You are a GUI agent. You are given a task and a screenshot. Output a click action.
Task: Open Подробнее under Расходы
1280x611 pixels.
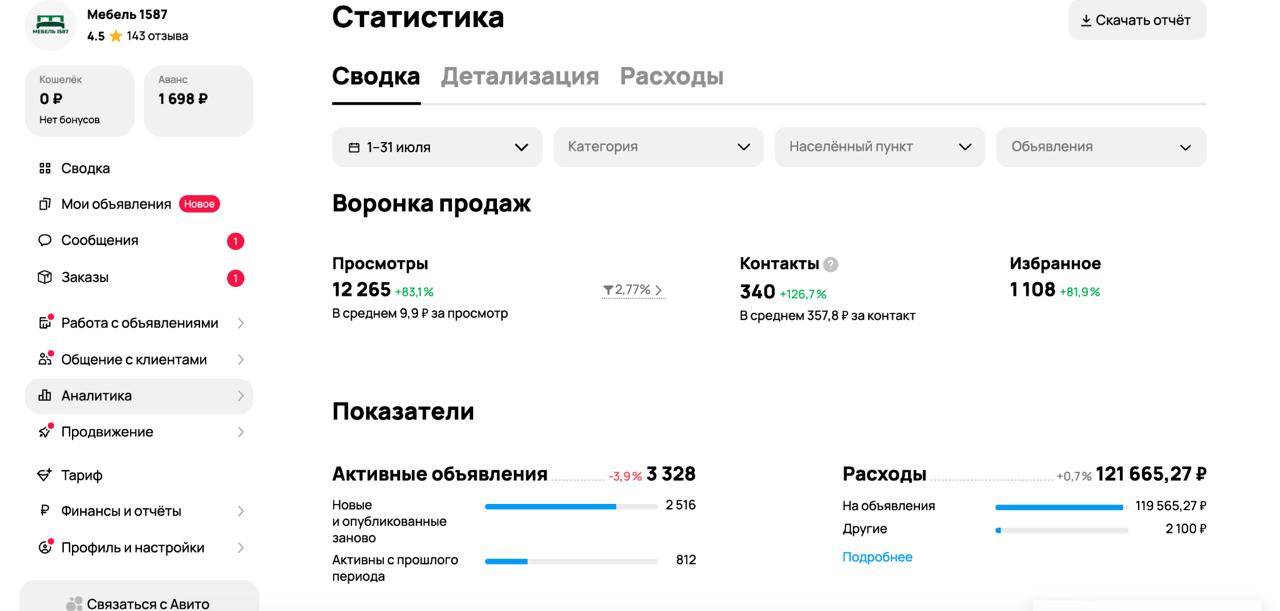click(876, 556)
